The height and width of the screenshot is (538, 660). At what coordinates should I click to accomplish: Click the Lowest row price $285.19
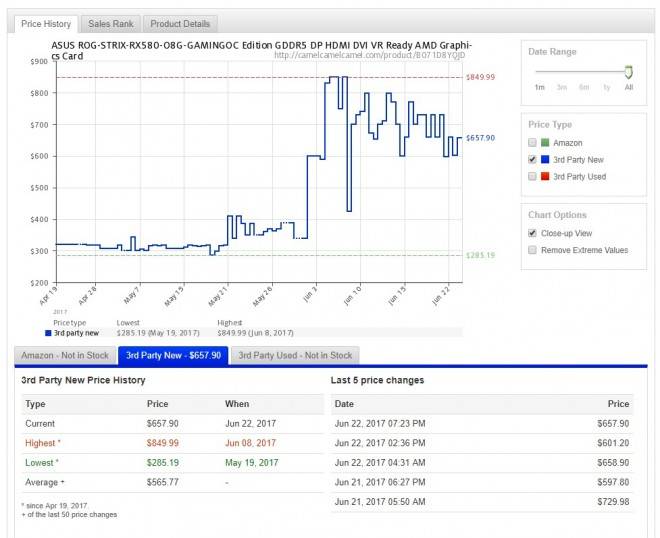coord(162,463)
